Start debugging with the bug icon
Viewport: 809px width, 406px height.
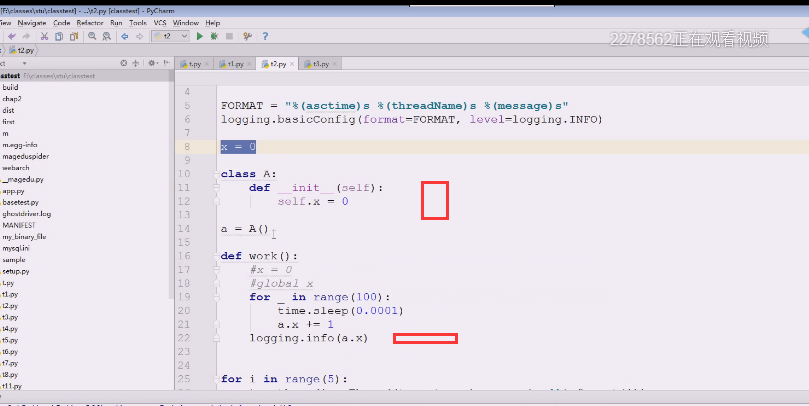214,36
